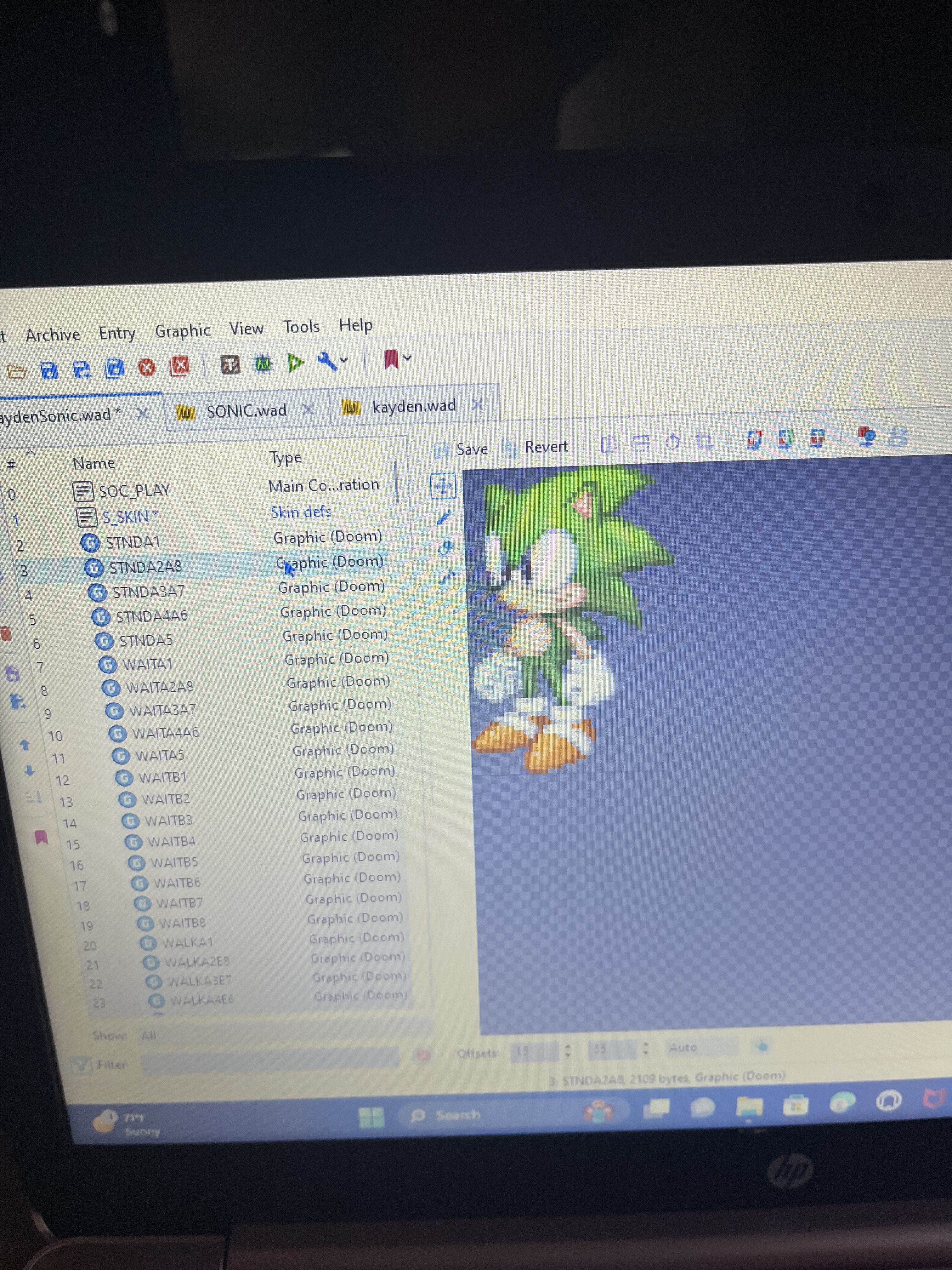The image size is (952, 1270).
Task: Flip the graphic vertically icon
Action: (x=640, y=443)
